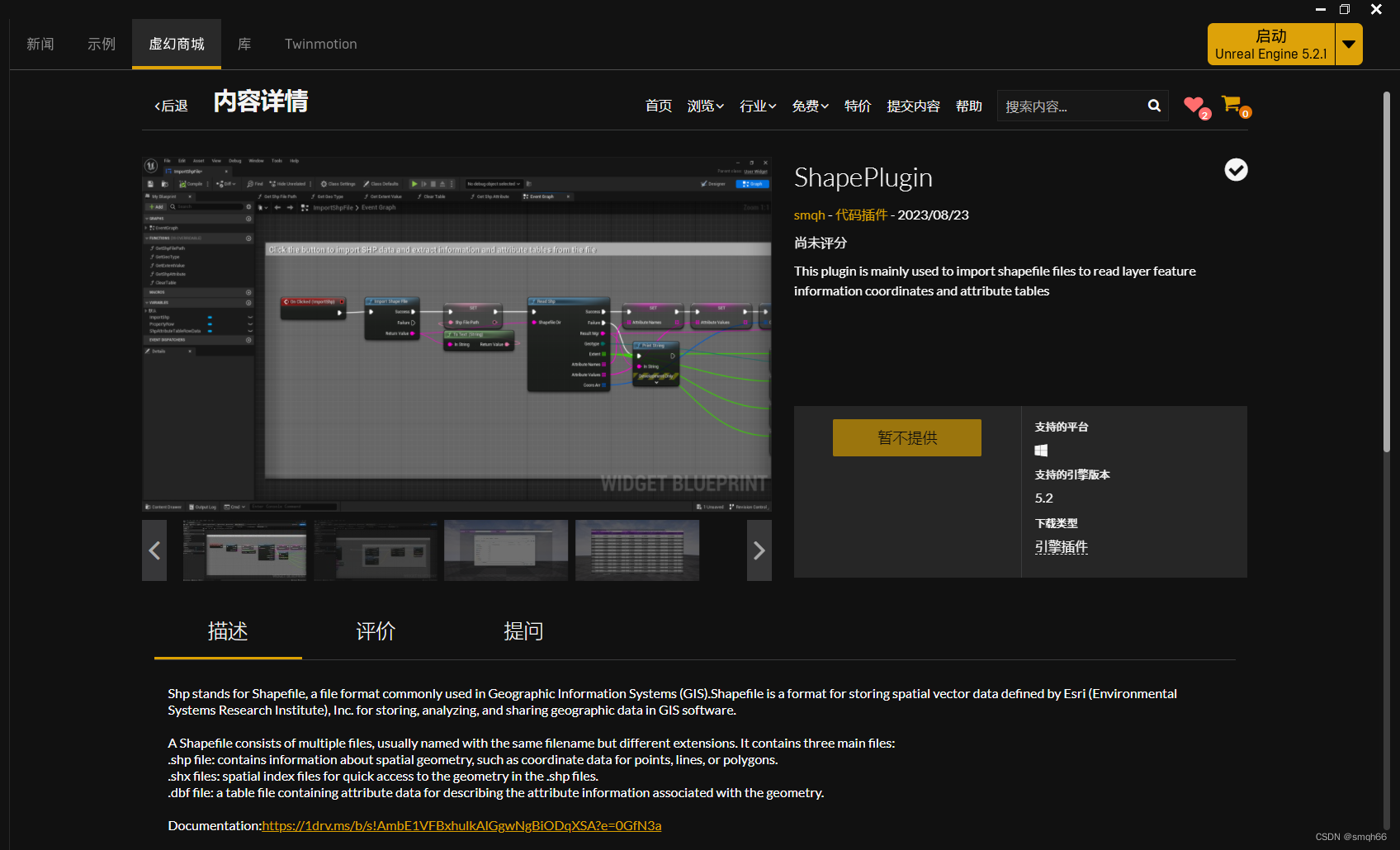The image size is (1400, 850).
Task: Switch to the 库 tab
Action: coord(244,44)
